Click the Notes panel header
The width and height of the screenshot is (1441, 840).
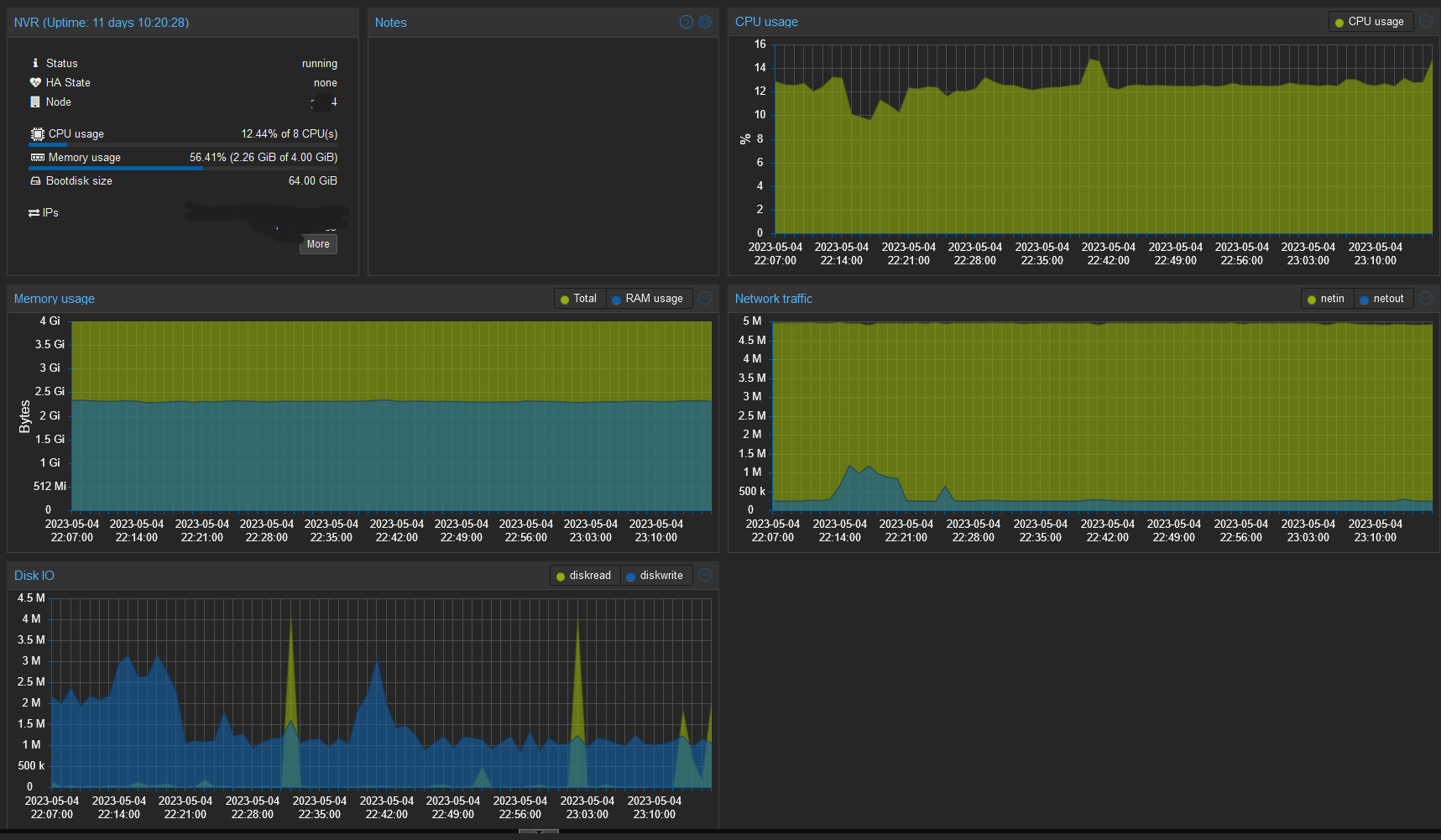tap(391, 23)
